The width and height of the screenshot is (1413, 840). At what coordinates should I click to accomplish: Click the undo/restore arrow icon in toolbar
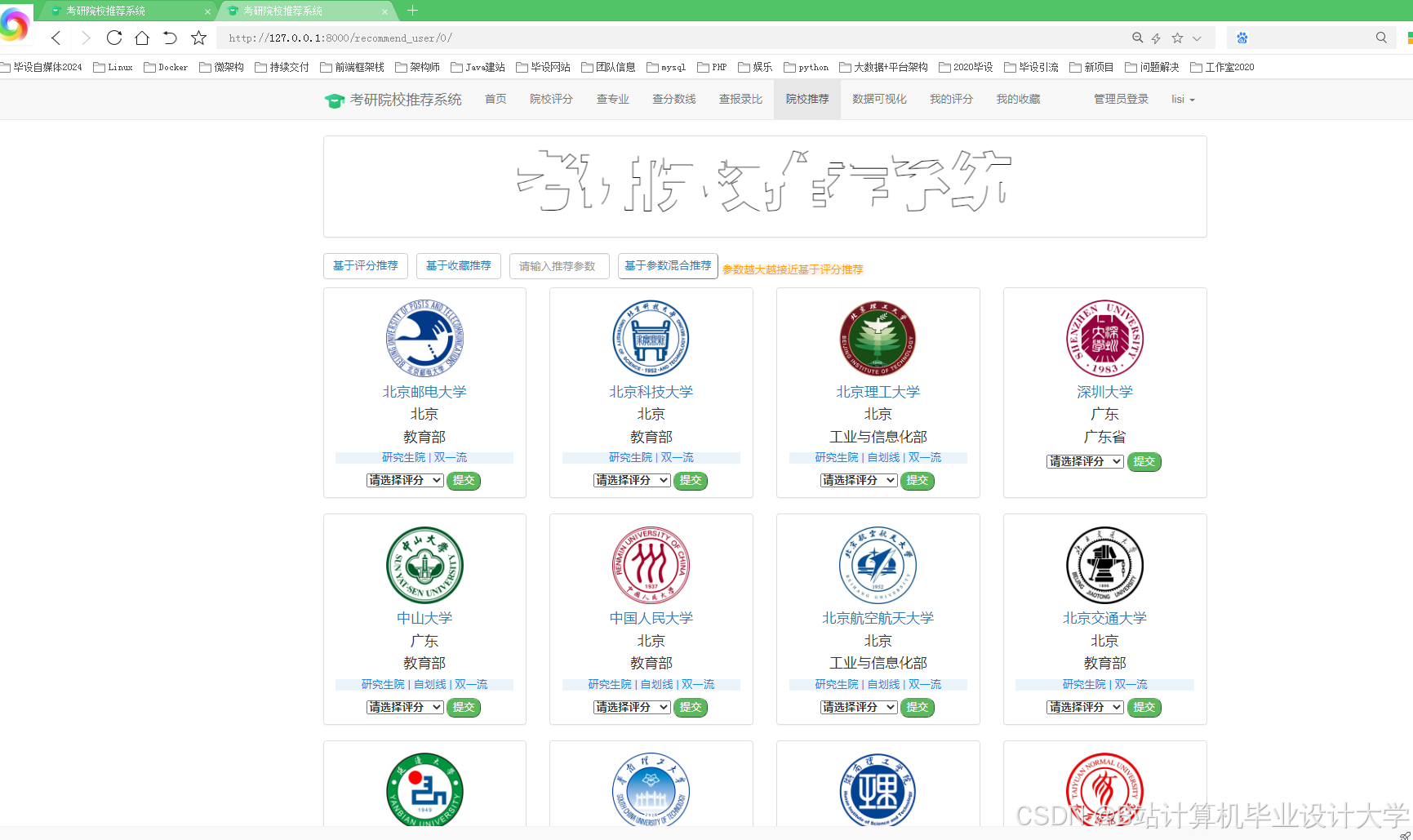[x=170, y=38]
